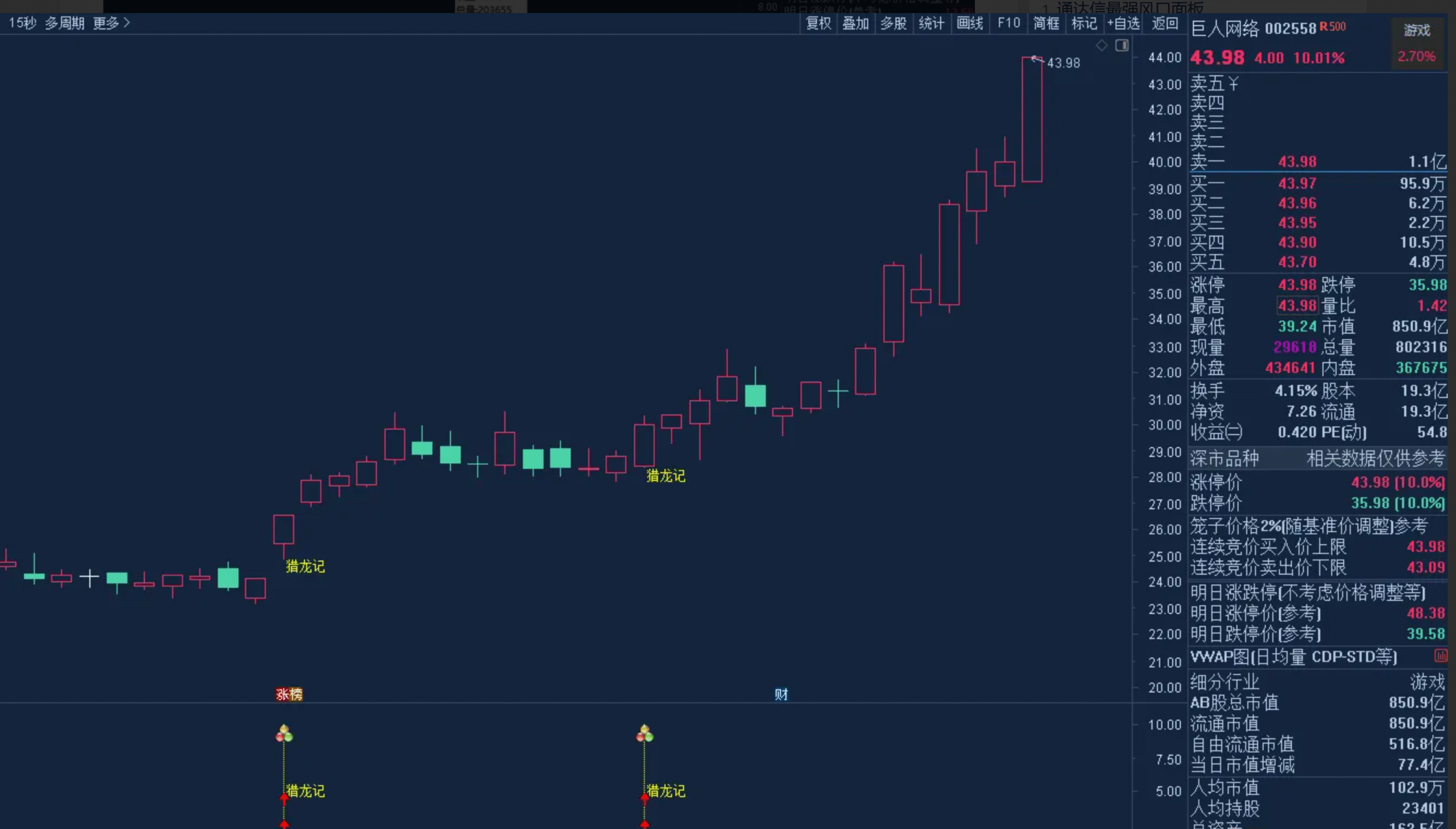Toggle 复权 price adjustment mode

(x=818, y=23)
